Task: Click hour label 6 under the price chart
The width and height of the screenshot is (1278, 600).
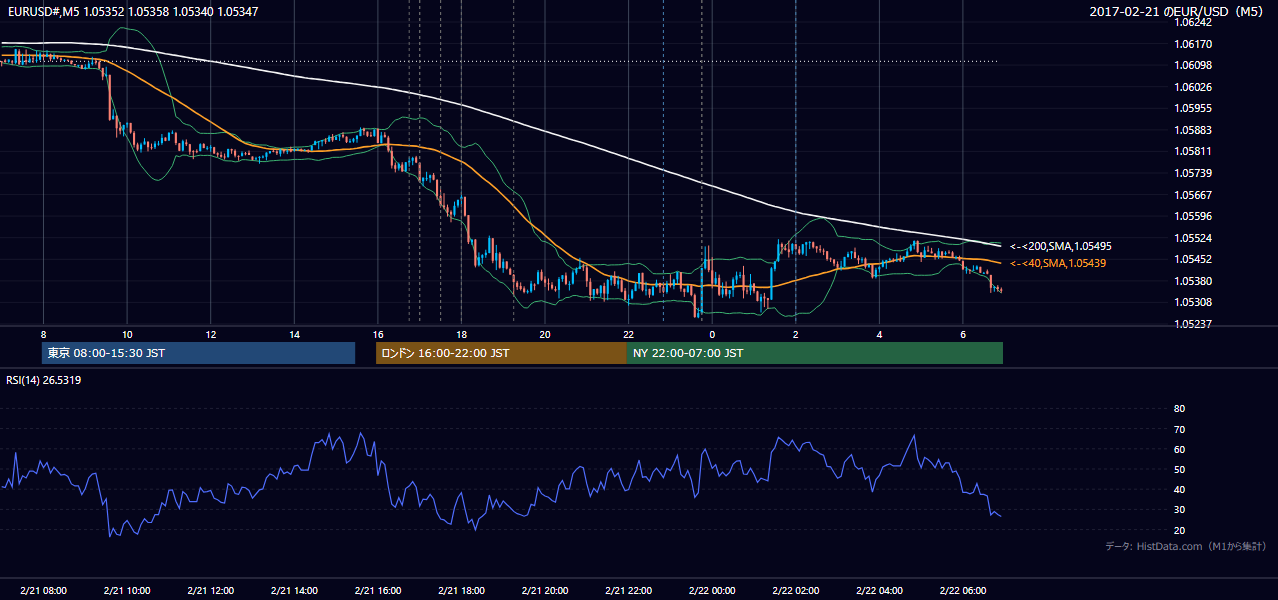Action: (x=962, y=334)
